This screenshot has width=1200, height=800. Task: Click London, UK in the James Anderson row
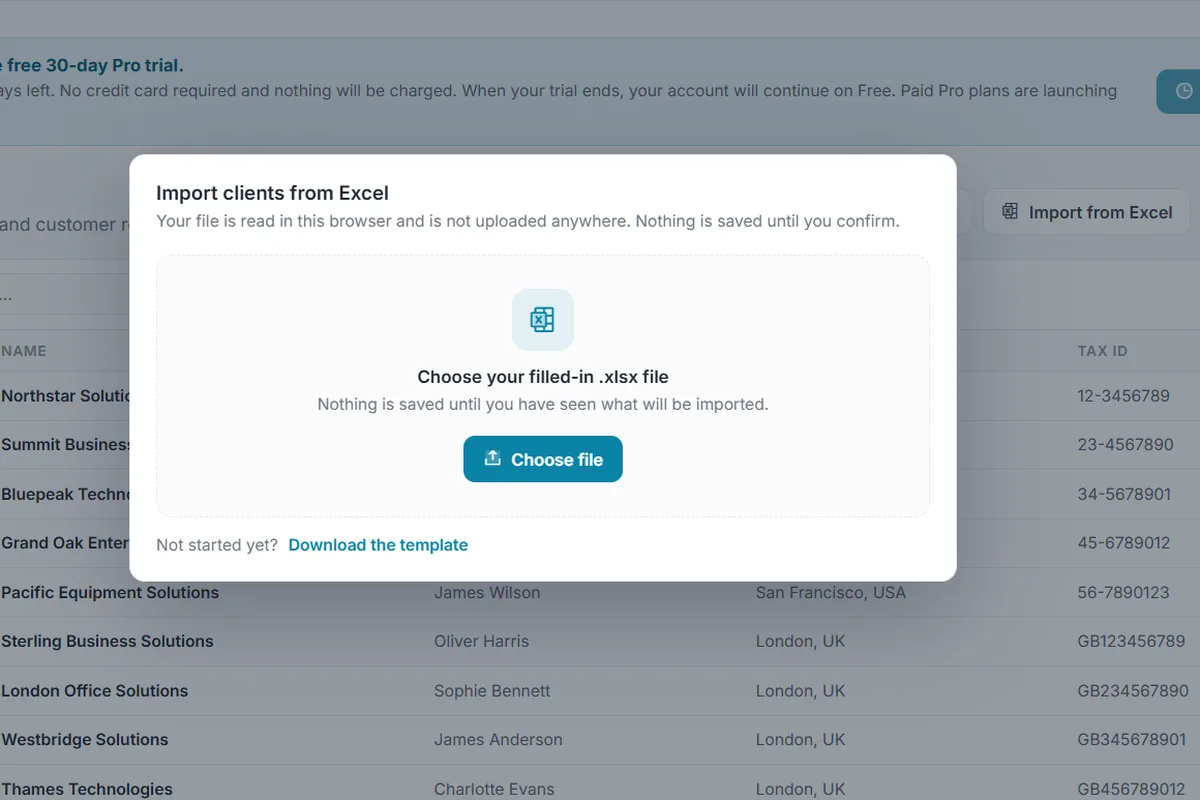click(801, 739)
